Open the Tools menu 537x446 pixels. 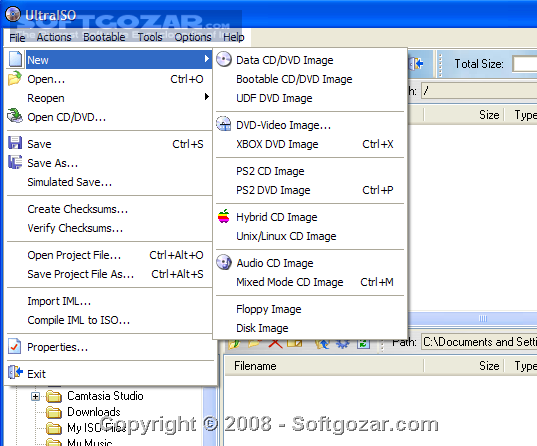(x=150, y=37)
